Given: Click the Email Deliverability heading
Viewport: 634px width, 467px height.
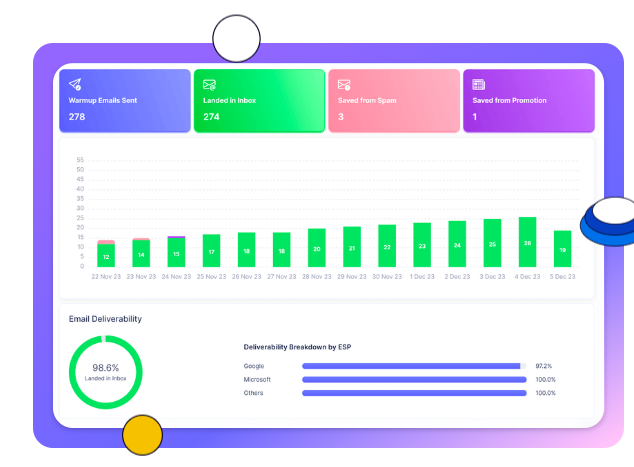Looking at the screenshot, I should 105,319.
